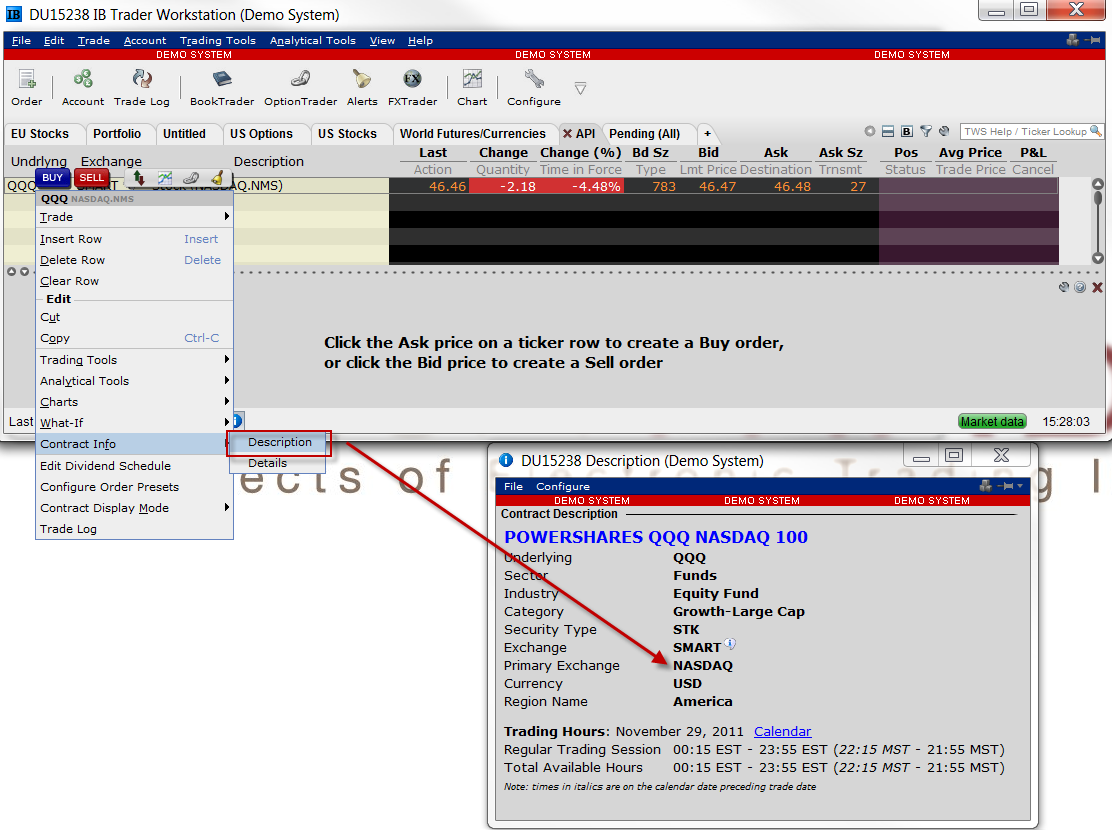Open the Order toolbar icon

point(26,87)
